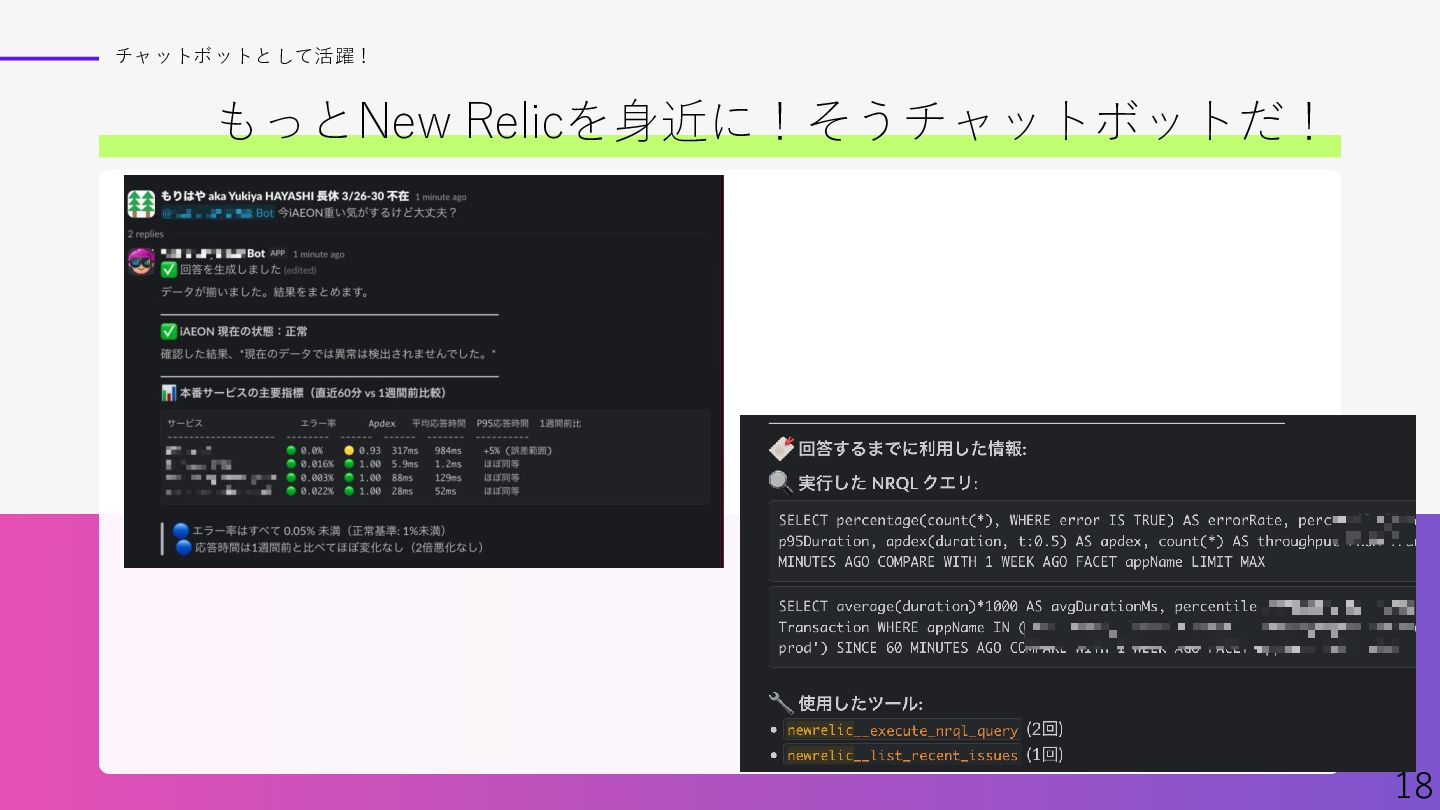The height and width of the screenshot is (810, 1440).
Task: Click the bar chart emoji before 本番サービスの主要指標
Action: pyautogui.click(x=169, y=393)
